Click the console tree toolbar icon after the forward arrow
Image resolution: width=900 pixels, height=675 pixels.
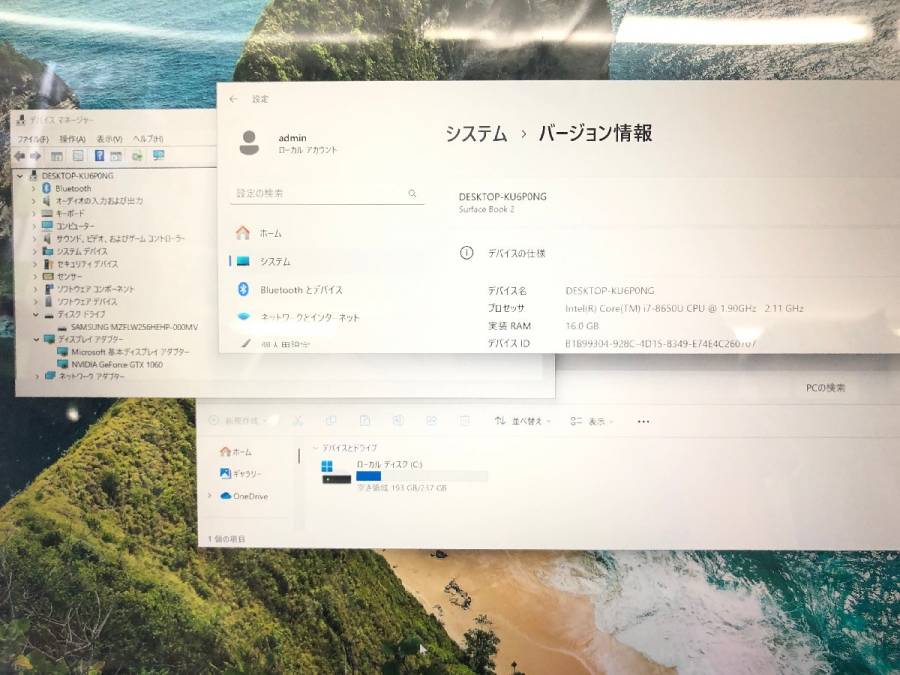56,156
